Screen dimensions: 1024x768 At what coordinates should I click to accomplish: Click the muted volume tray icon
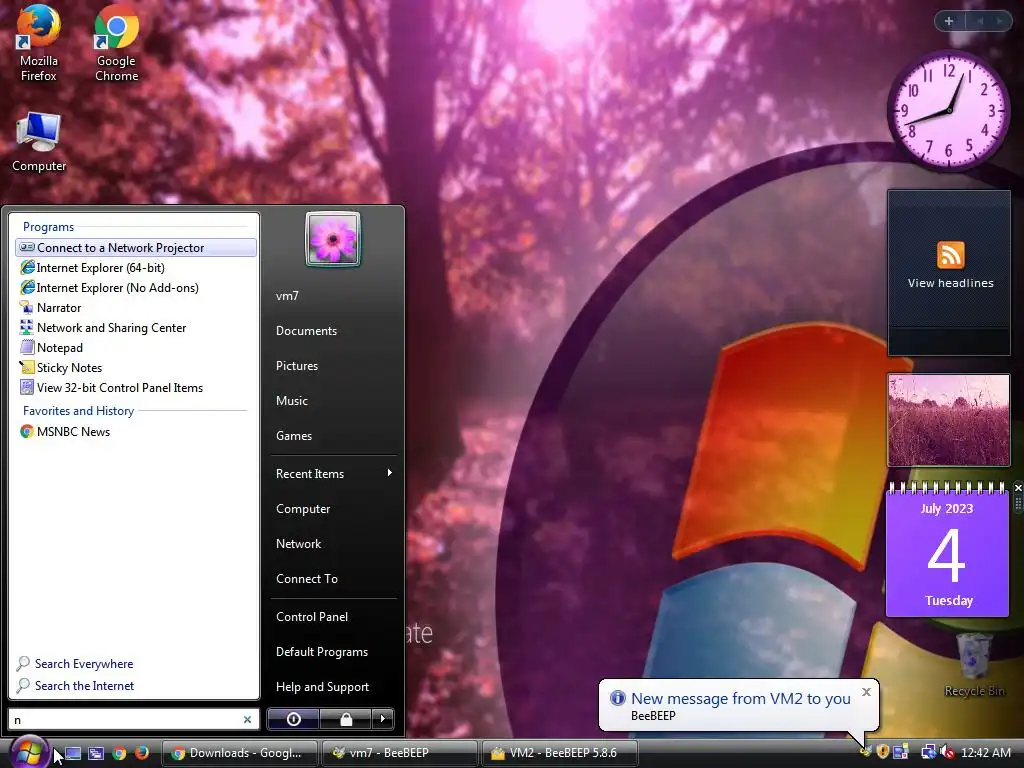pyautogui.click(x=946, y=752)
